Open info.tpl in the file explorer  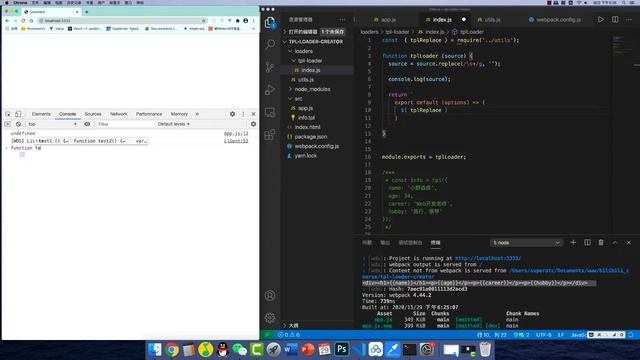coord(306,118)
